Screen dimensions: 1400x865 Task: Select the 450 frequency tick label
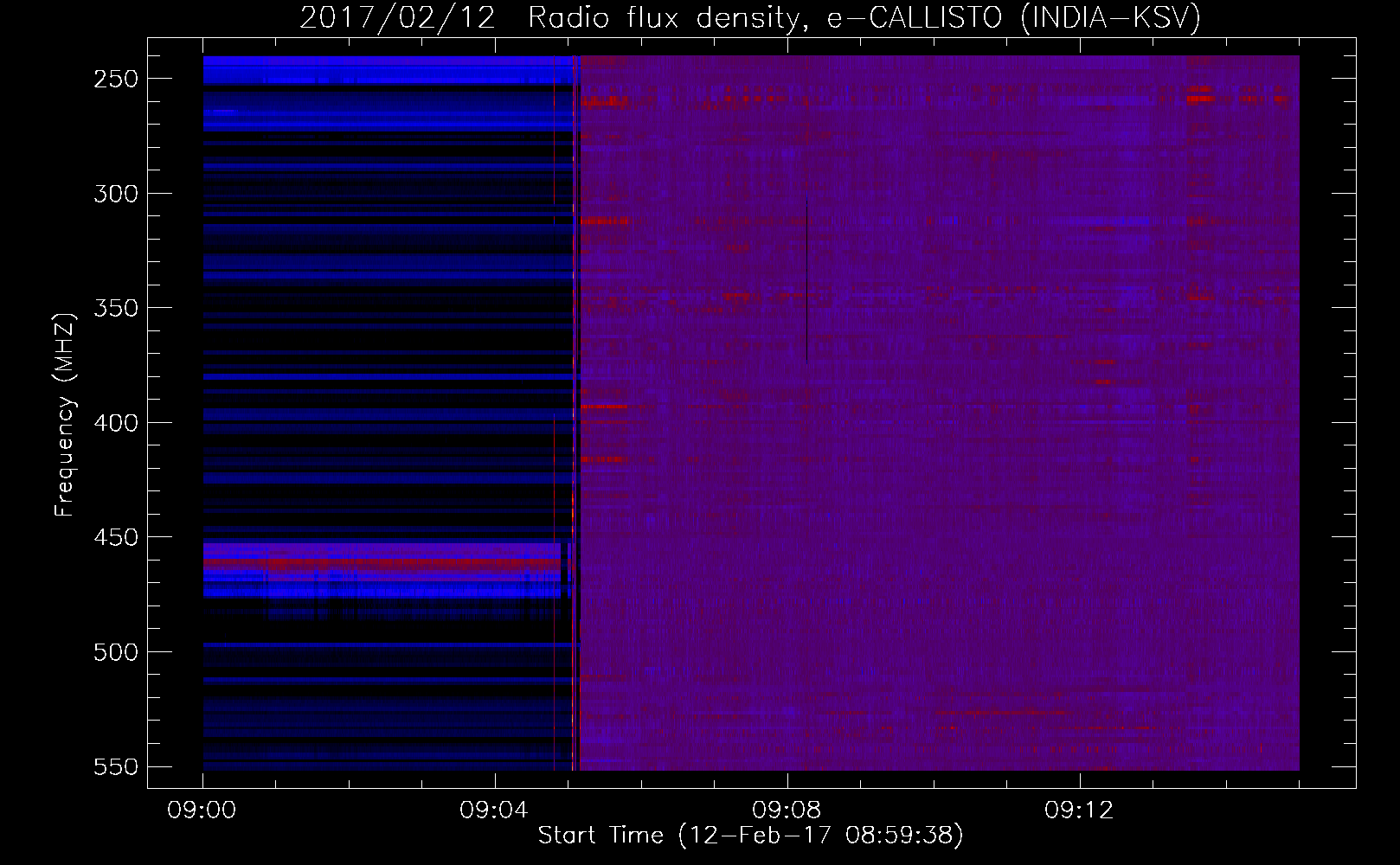click(116, 537)
